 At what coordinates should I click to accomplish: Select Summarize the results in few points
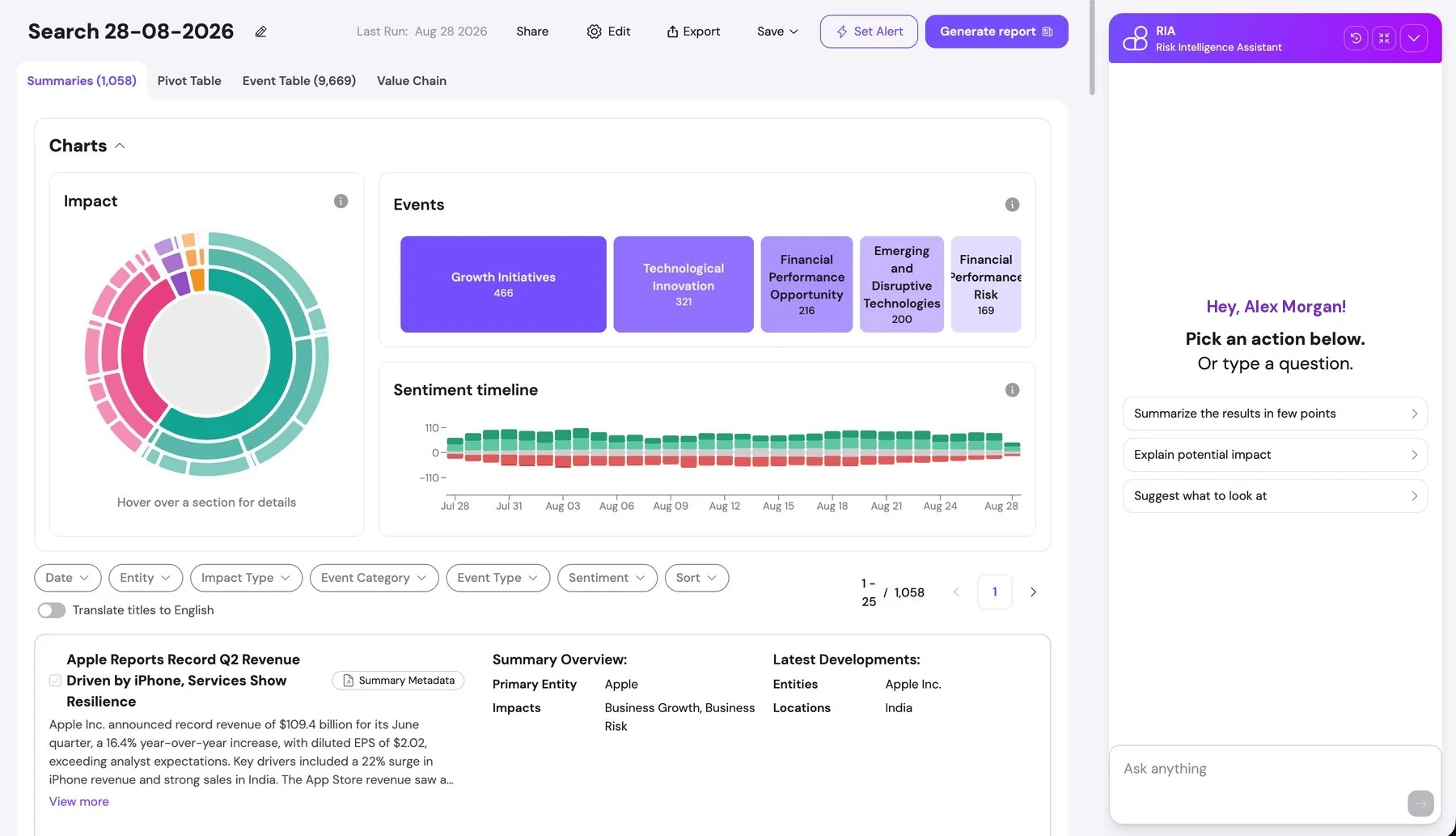pyautogui.click(x=1275, y=414)
